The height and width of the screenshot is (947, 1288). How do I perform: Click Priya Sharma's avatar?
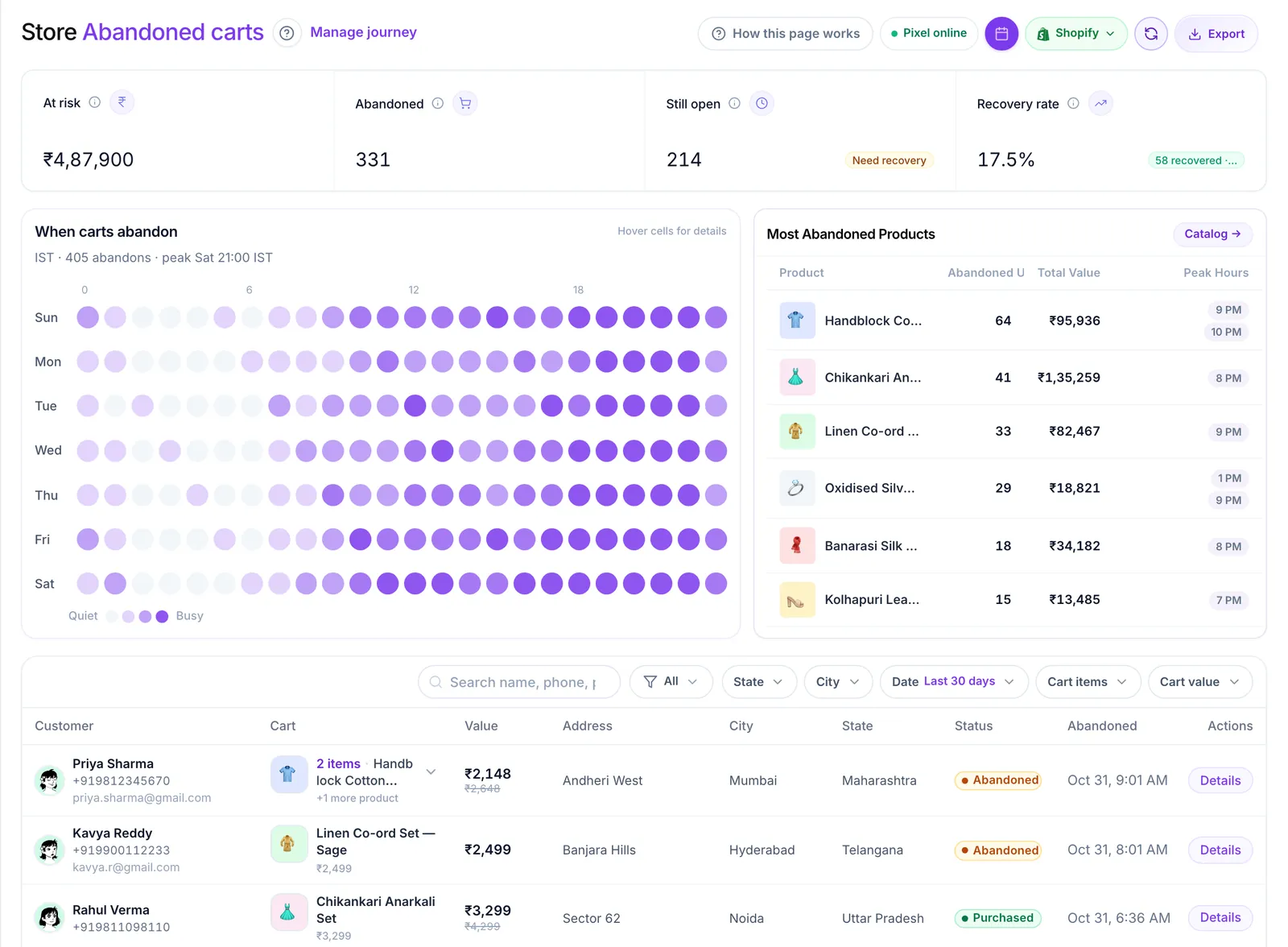pyautogui.click(x=49, y=780)
